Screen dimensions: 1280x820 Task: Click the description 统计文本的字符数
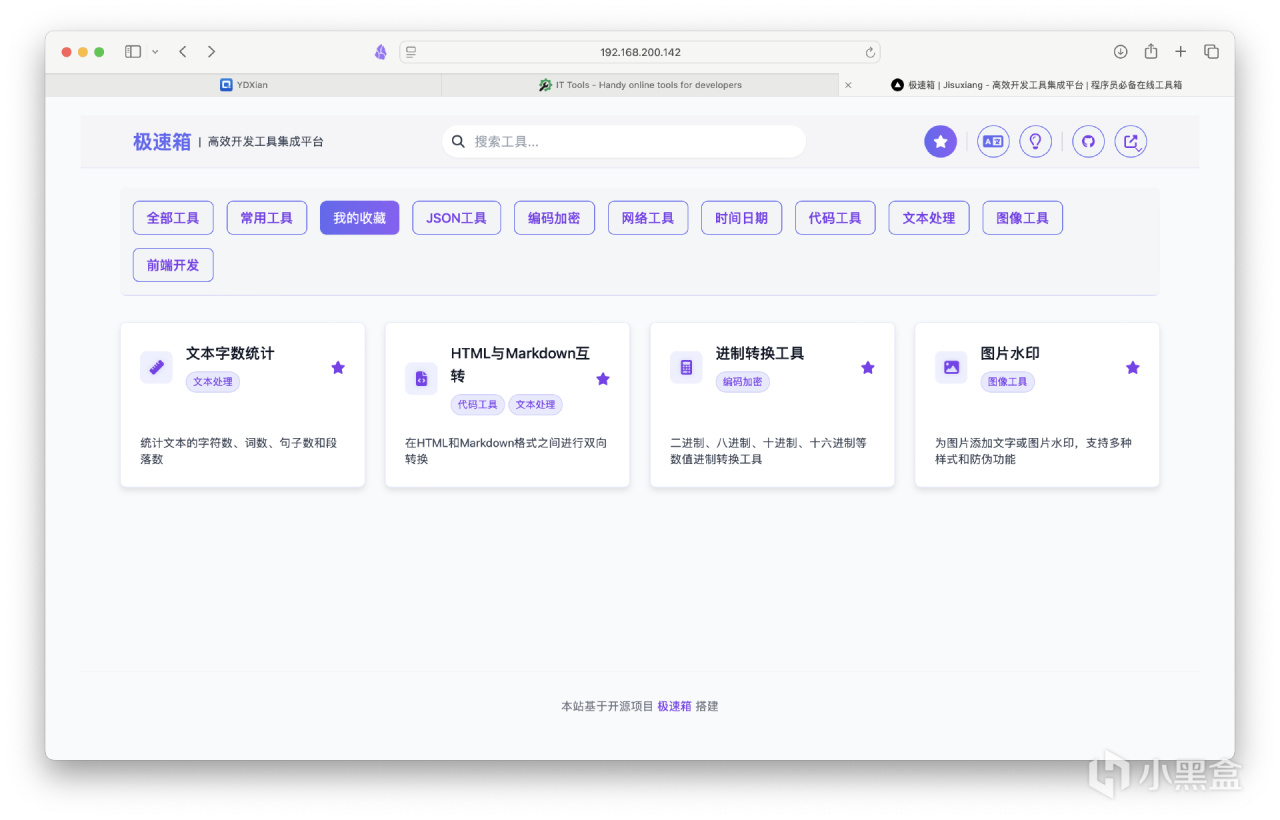click(240, 451)
